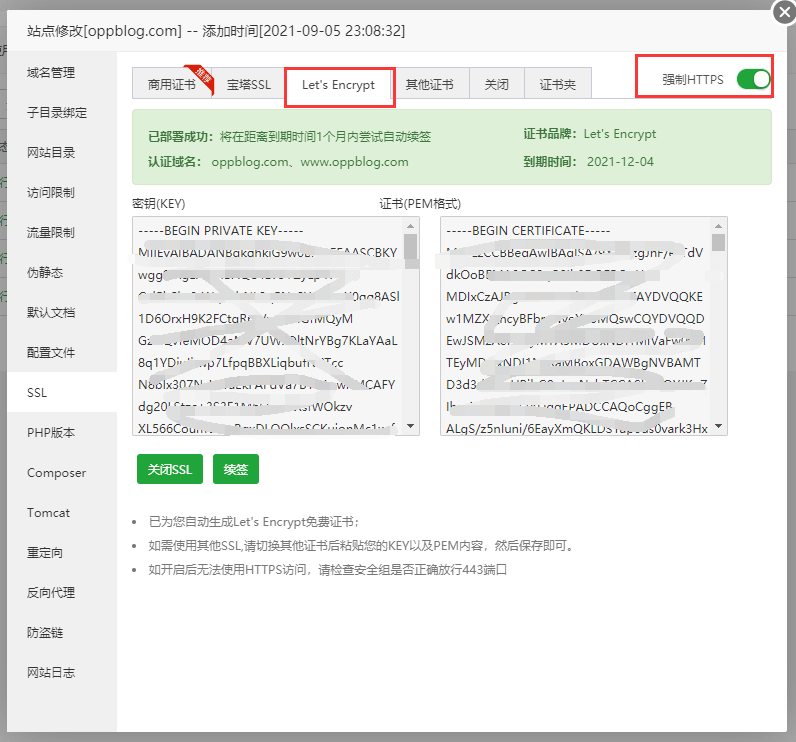Toggle the 强制HTTPS switch

[753, 79]
